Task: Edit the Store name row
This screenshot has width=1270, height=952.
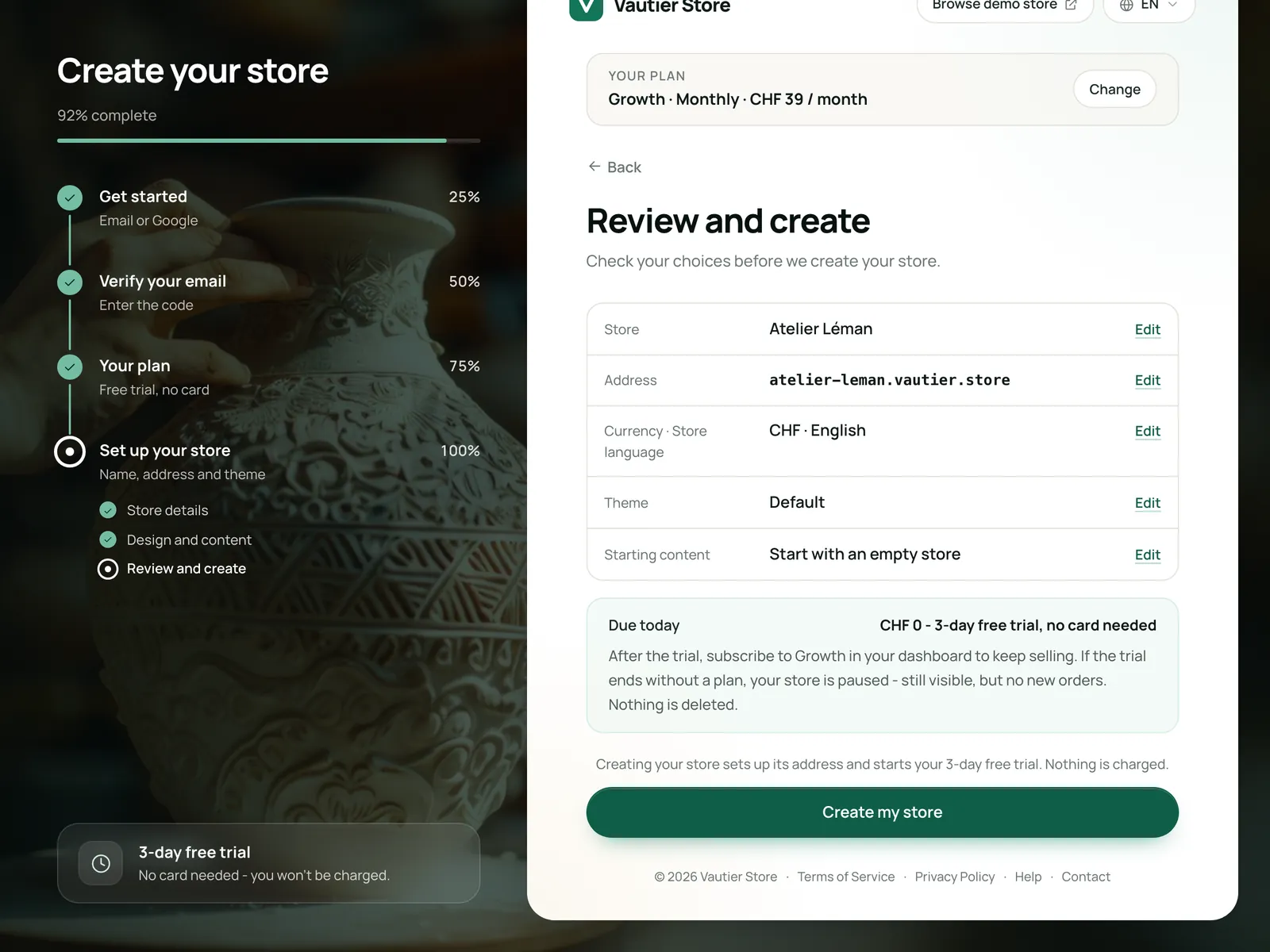Action: pyautogui.click(x=1147, y=329)
